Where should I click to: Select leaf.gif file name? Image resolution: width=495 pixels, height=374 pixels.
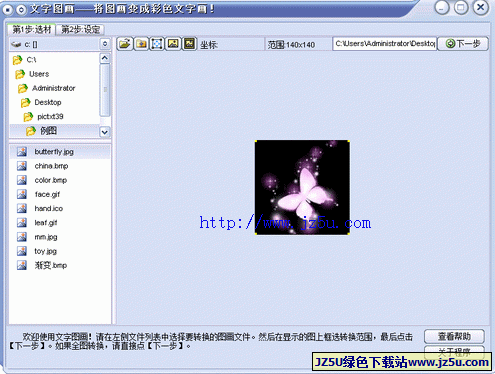[46, 223]
